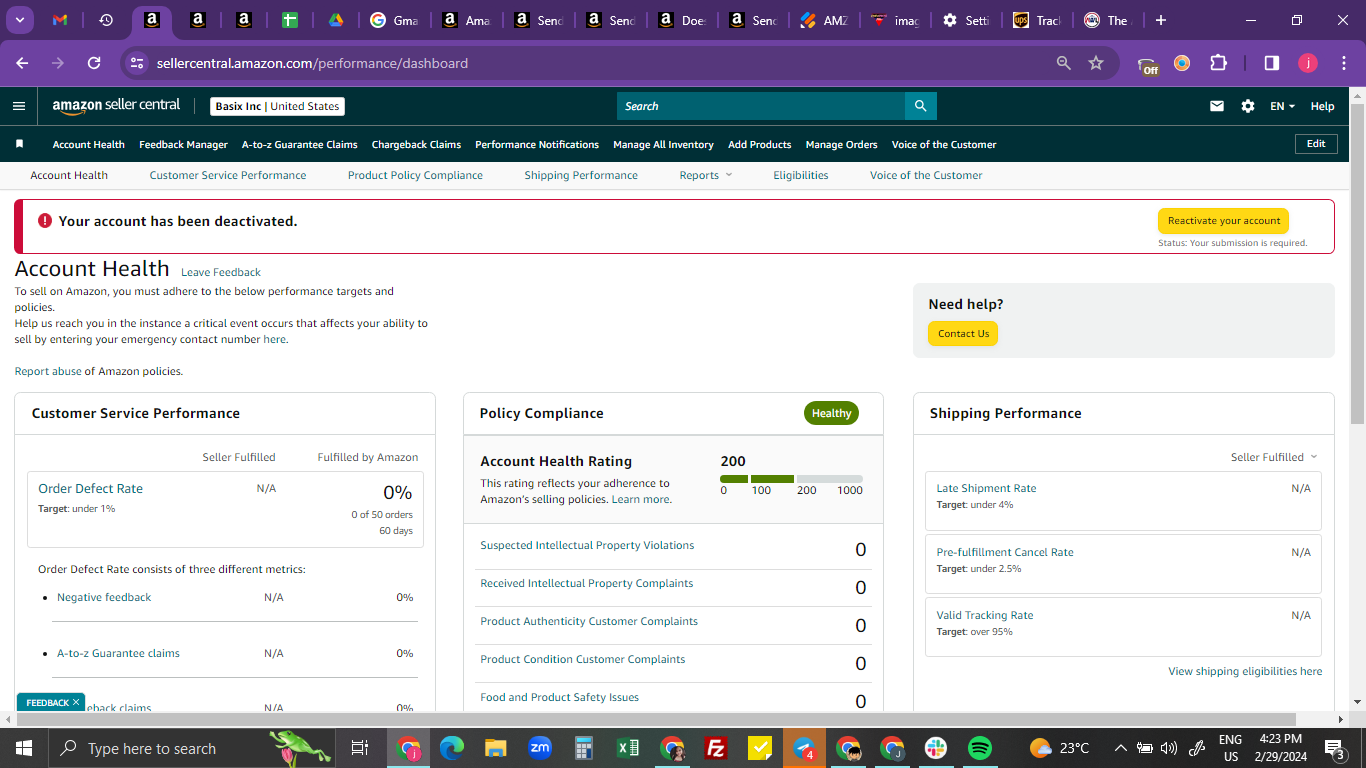Click the zoom-out magnifier icon in address bar
This screenshot has width=1366, height=768.
point(1064,63)
